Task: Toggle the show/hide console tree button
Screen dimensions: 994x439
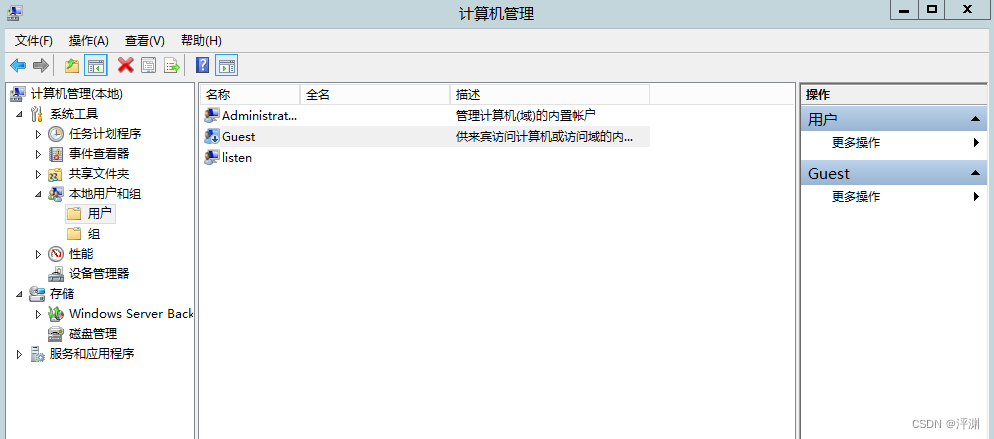Action: (x=96, y=65)
